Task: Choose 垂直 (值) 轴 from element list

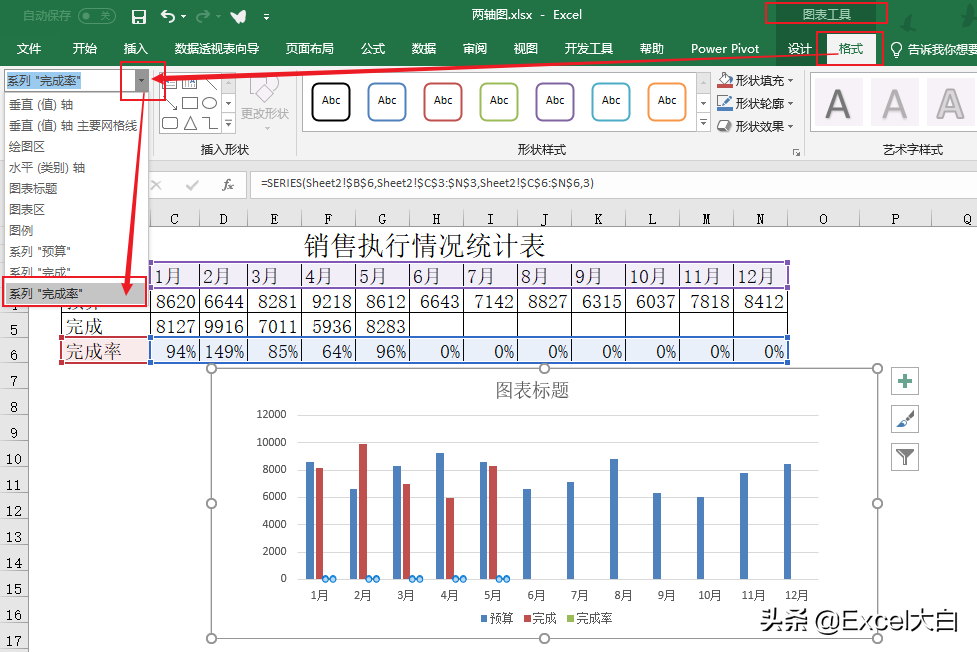Action: [41, 105]
